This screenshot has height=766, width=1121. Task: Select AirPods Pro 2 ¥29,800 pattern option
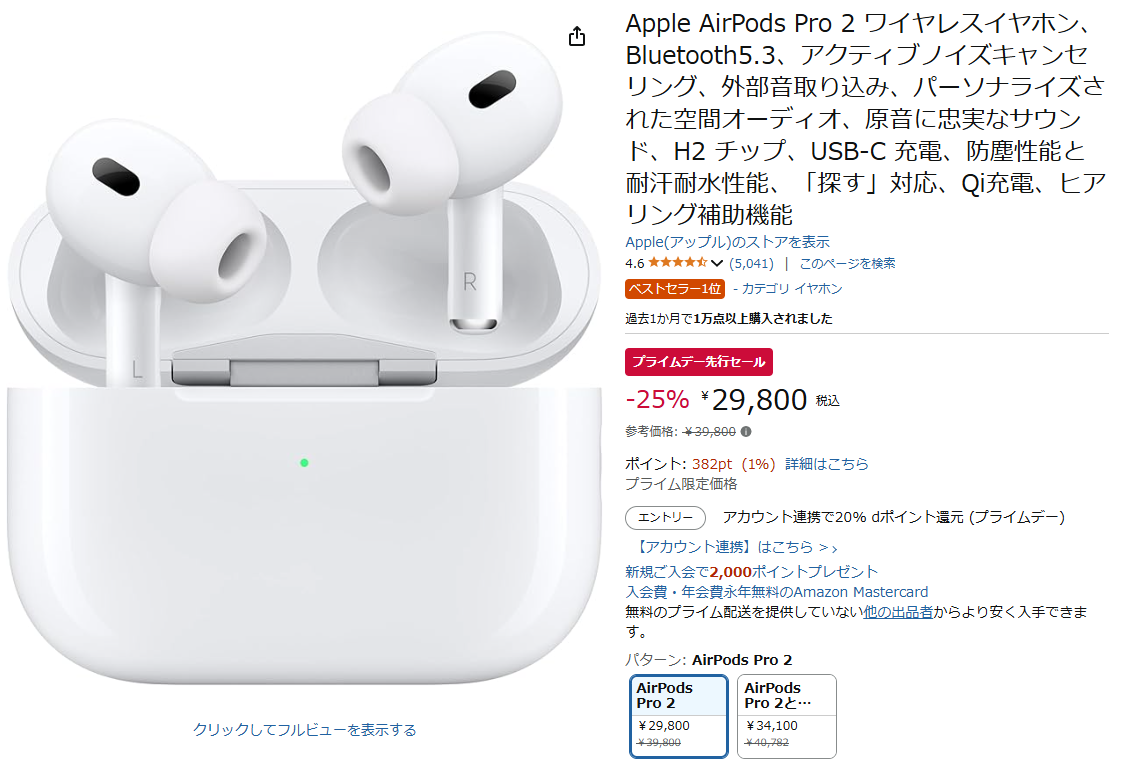(x=678, y=716)
